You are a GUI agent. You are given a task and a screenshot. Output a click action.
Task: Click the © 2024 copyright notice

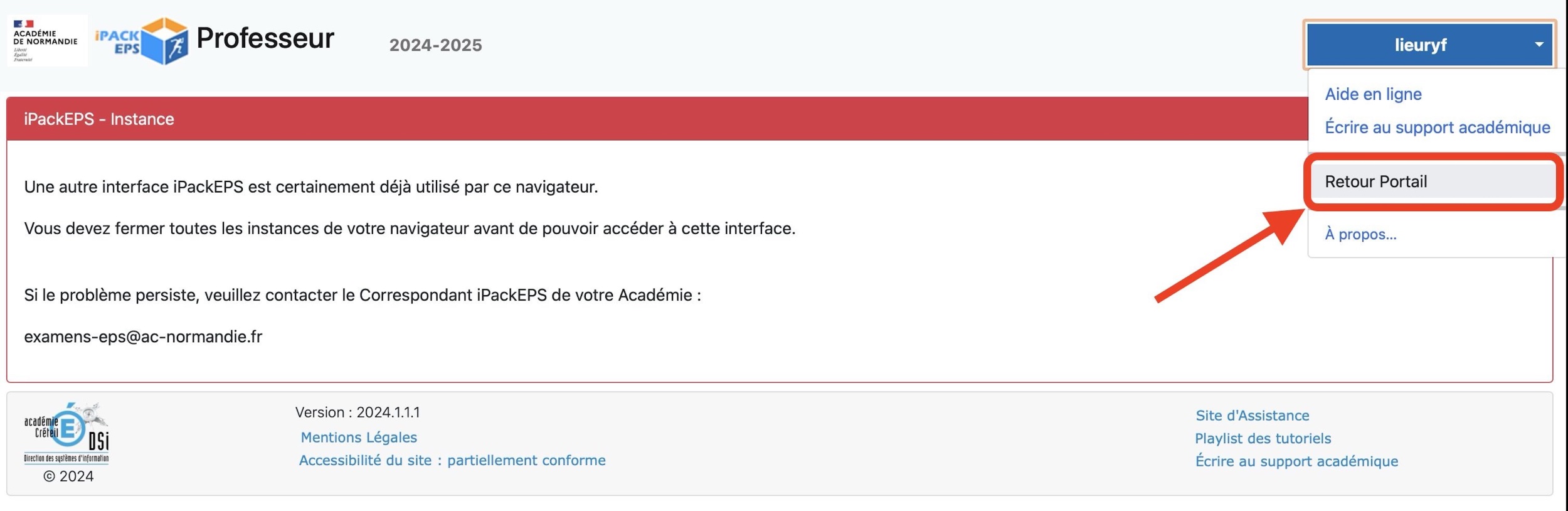coord(68,476)
